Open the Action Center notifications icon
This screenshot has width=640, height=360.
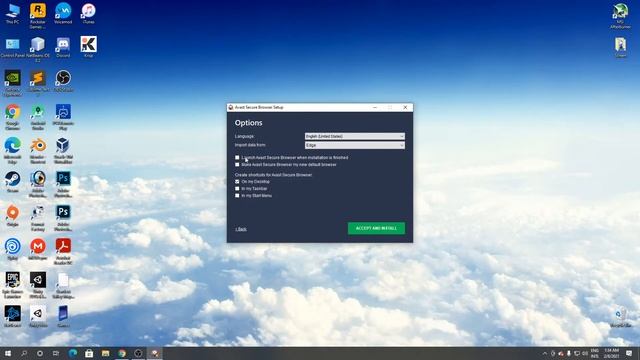coord(629,353)
